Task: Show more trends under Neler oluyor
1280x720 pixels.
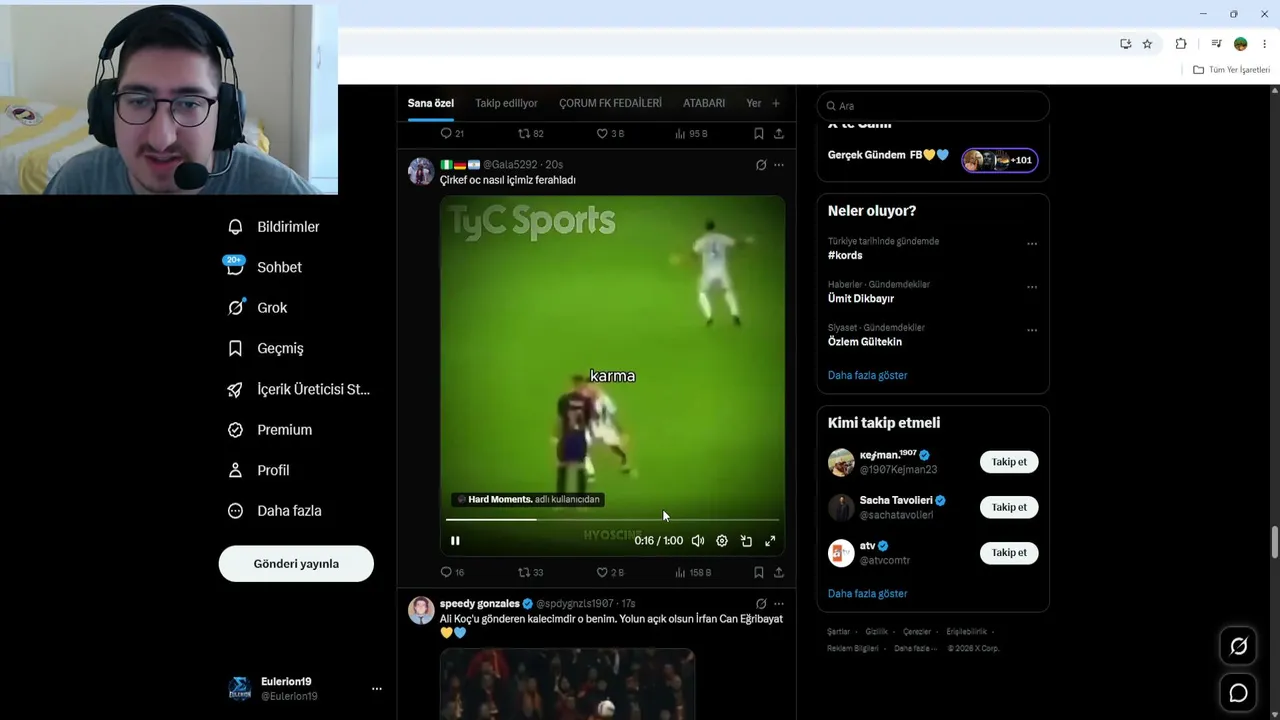Action: [x=868, y=375]
